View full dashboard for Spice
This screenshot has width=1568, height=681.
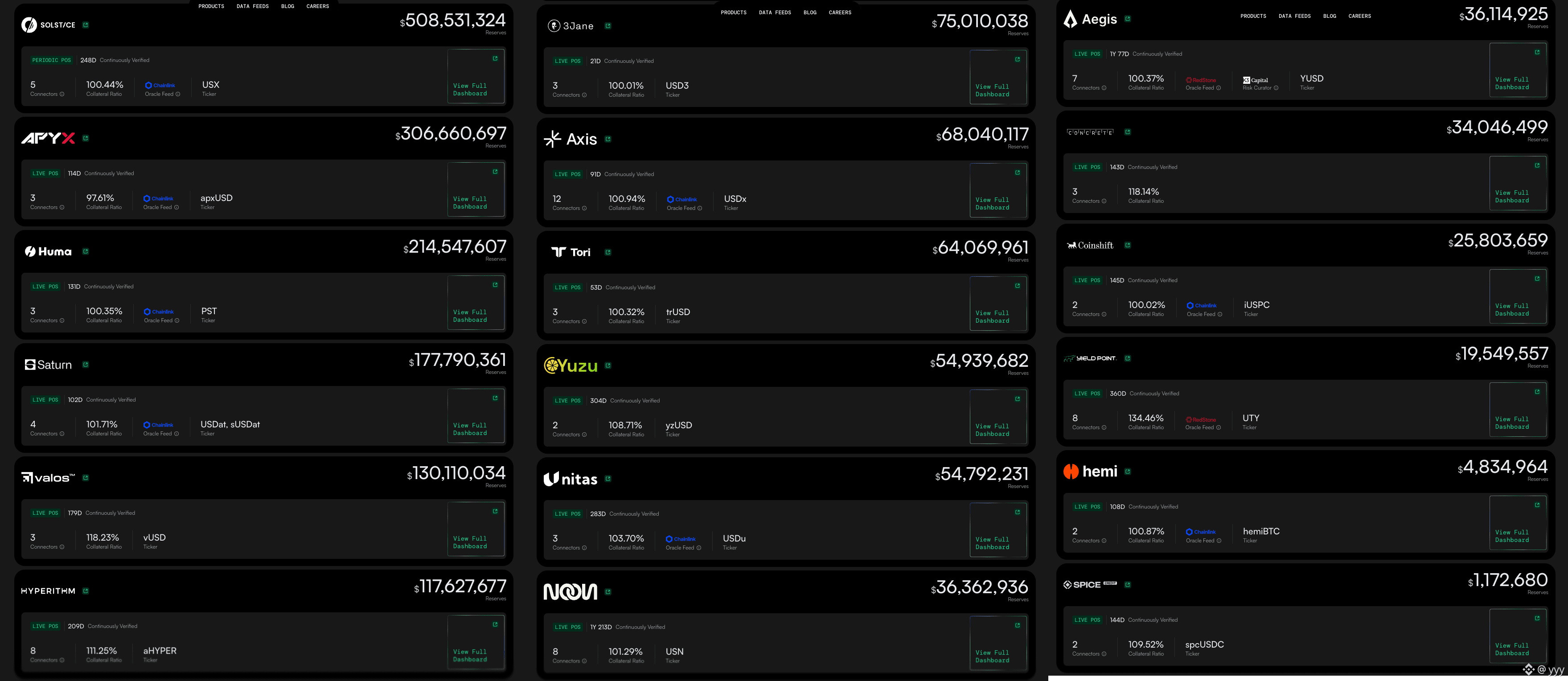pyautogui.click(x=1518, y=636)
